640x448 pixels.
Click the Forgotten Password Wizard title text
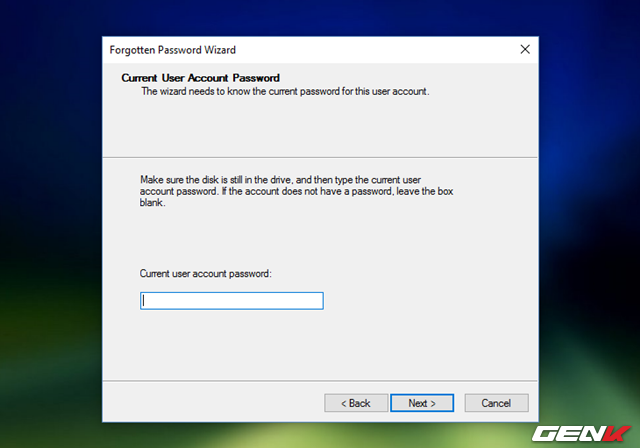[173, 50]
